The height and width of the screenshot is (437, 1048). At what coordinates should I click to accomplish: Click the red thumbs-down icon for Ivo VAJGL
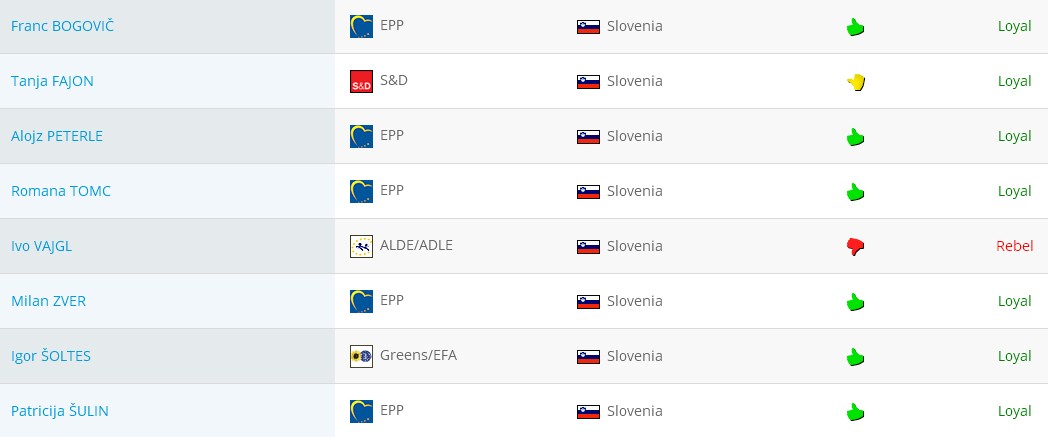coord(854,246)
